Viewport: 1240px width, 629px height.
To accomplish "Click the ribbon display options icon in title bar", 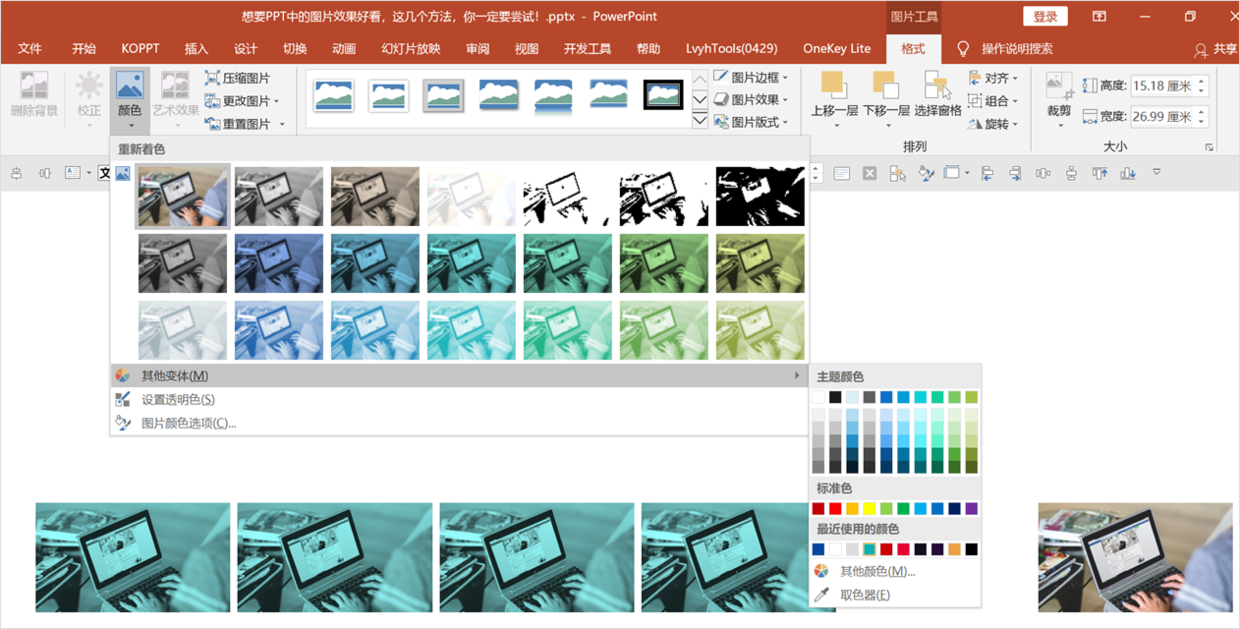I will click(1099, 16).
